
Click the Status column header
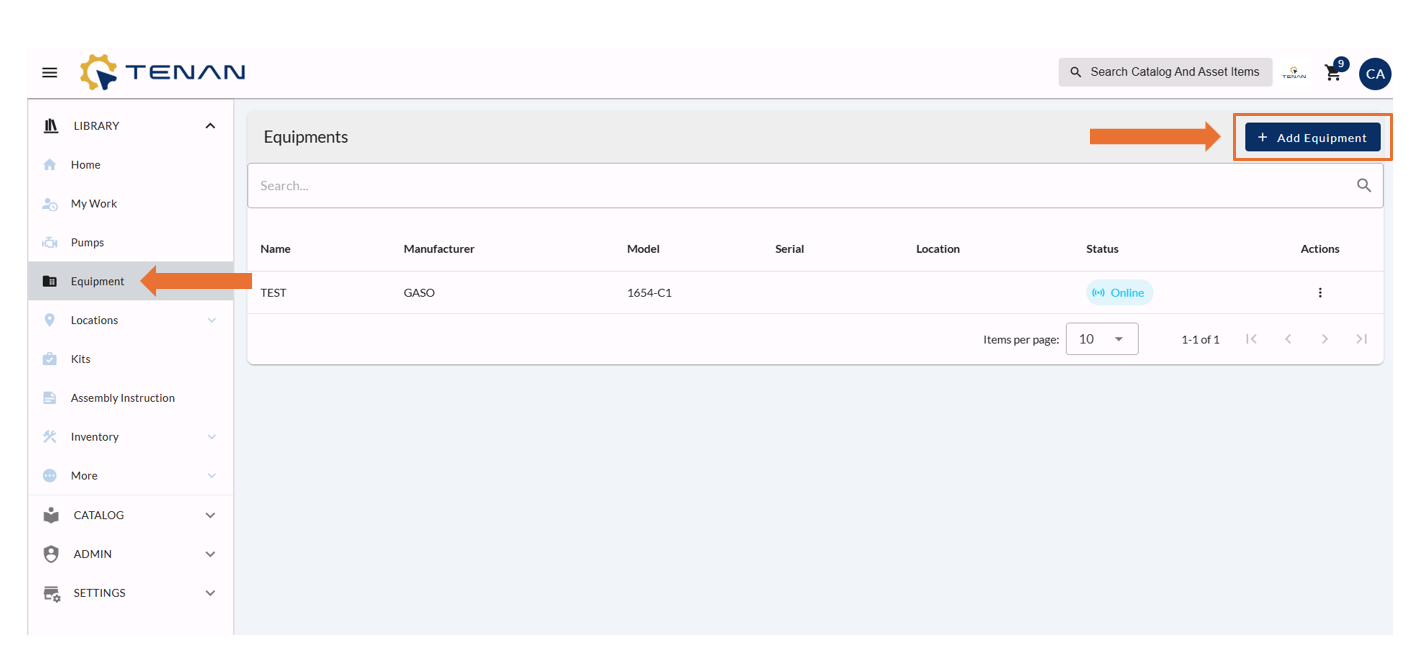(1102, 249)
